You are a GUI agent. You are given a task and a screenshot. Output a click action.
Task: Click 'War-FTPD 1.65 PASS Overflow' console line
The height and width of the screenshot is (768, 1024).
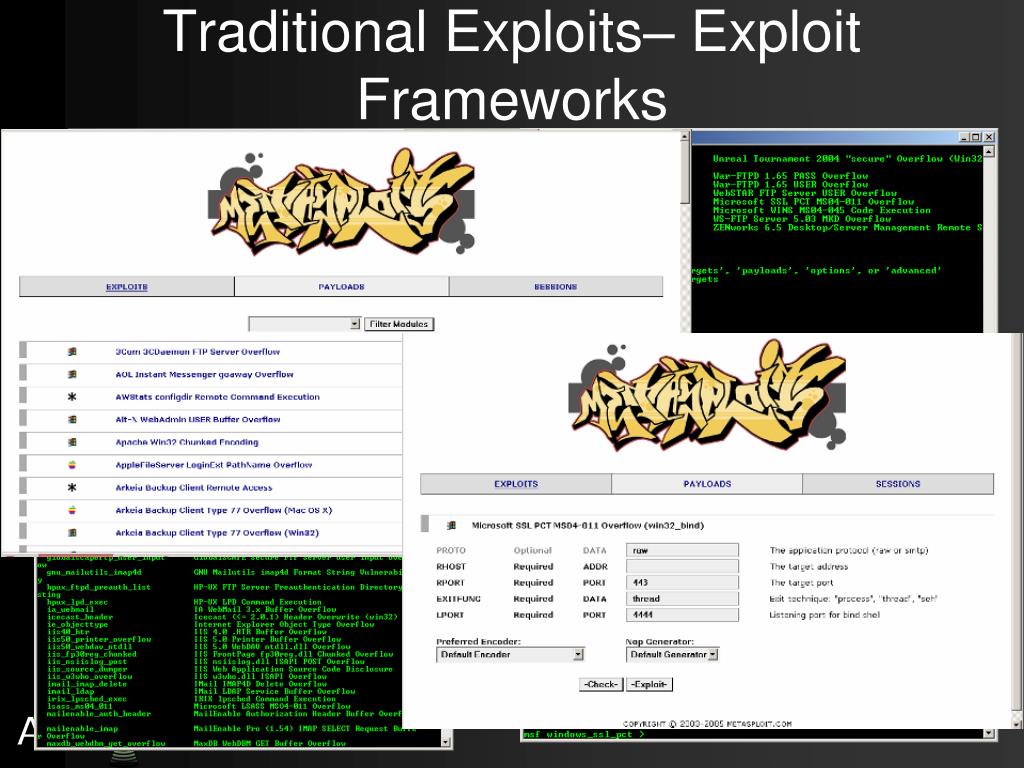click(790, 176)
